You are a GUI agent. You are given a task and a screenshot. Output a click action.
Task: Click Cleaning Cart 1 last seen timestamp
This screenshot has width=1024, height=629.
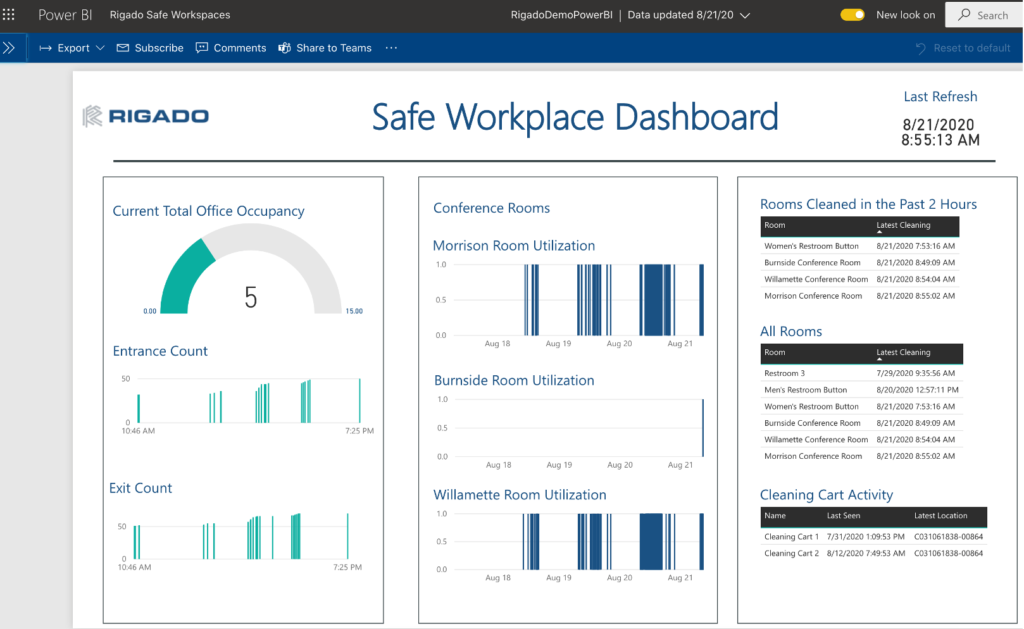coord(865,537)
